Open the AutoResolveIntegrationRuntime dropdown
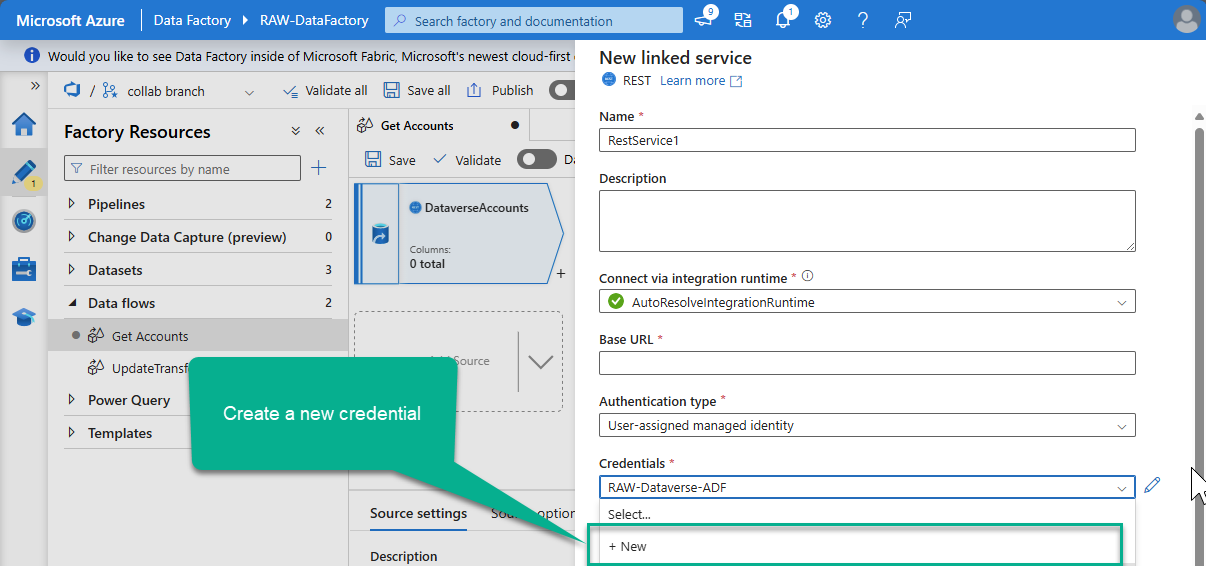This screenshot has height=566, width=1206. (x=867, y=301)
